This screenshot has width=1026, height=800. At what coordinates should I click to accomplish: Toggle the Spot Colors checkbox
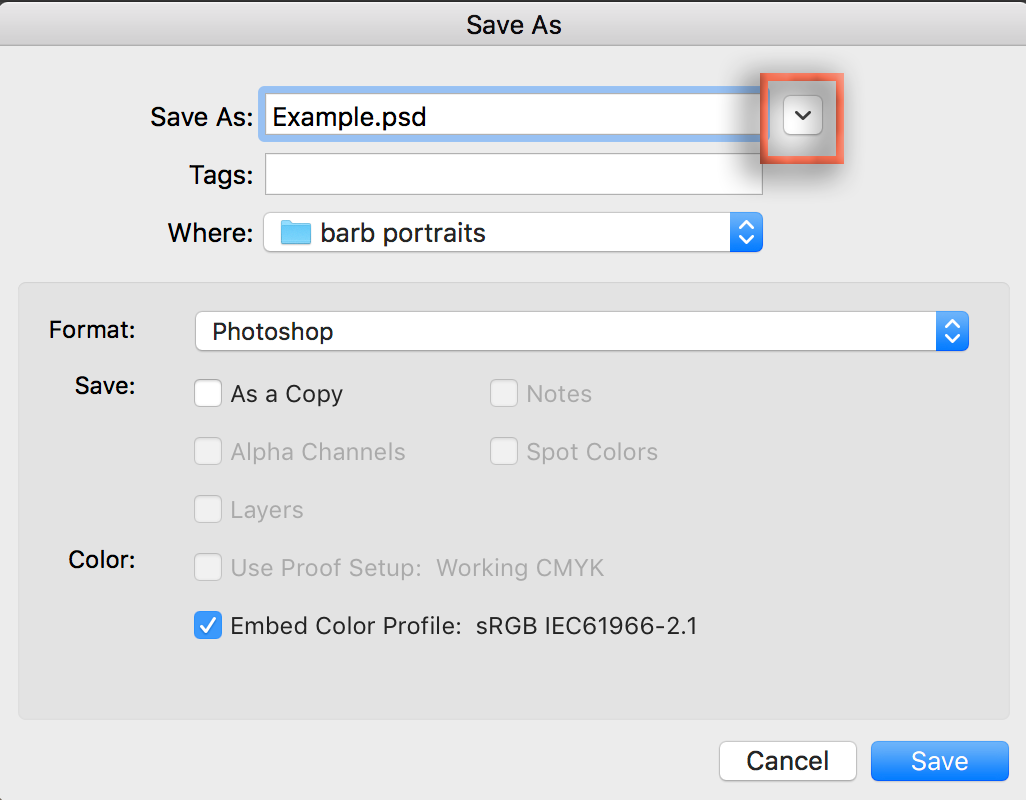[504, 452]
